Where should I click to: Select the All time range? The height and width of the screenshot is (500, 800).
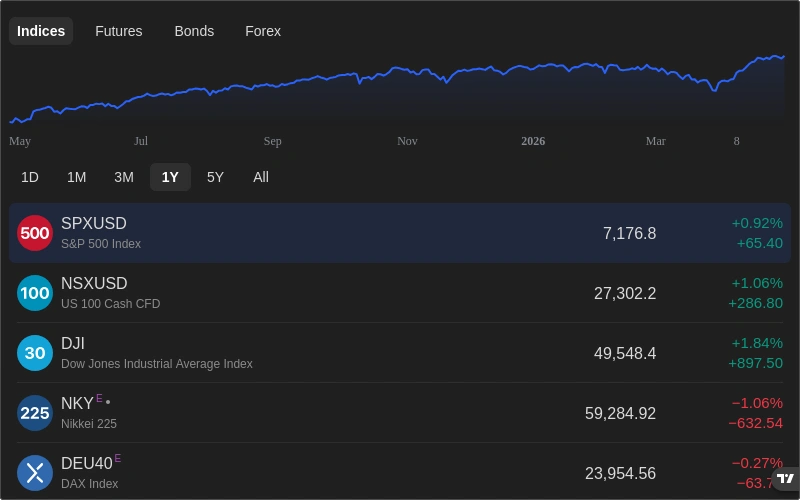coord(261,177)
